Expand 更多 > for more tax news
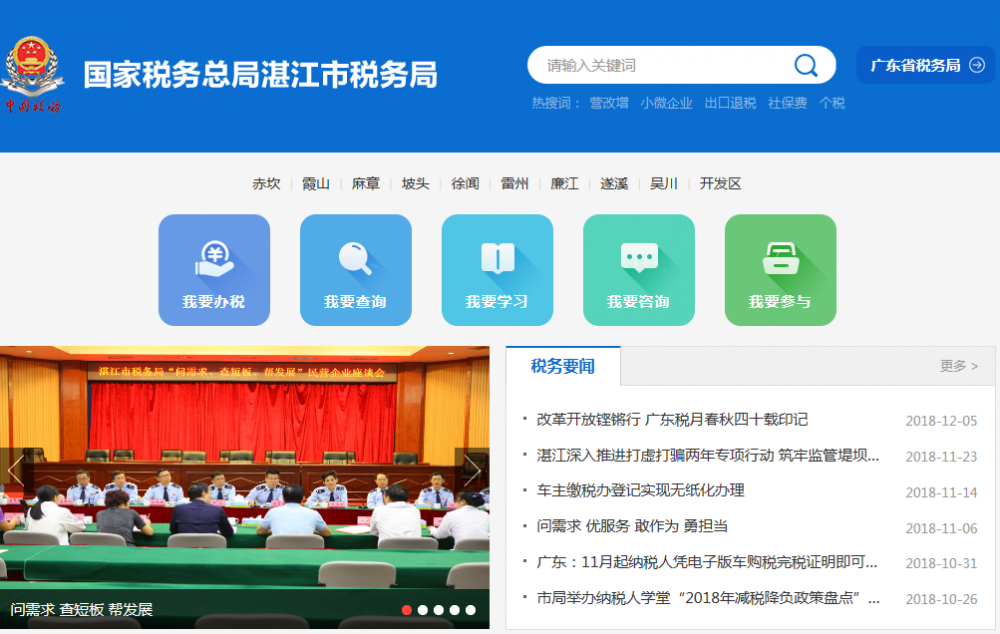 pos(958,366)
